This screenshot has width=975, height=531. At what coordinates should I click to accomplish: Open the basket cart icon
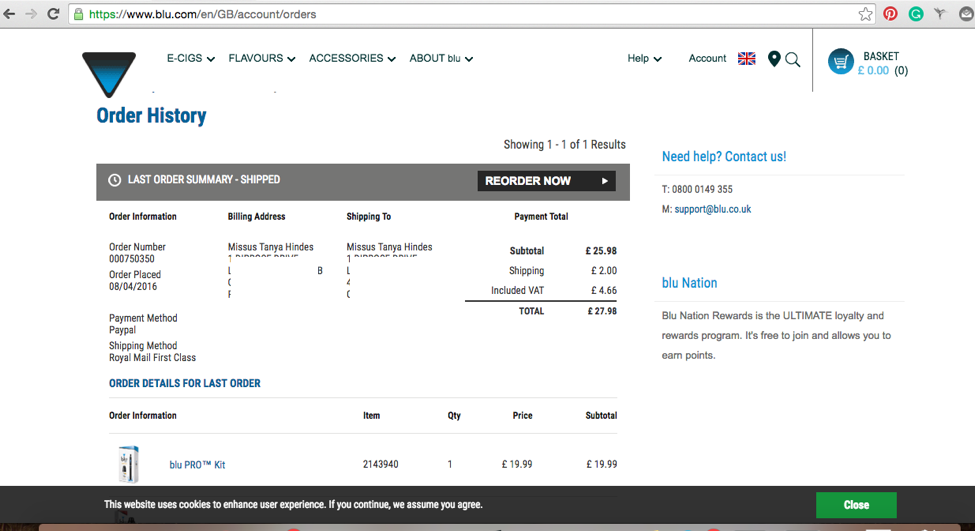tap(840, 62)
